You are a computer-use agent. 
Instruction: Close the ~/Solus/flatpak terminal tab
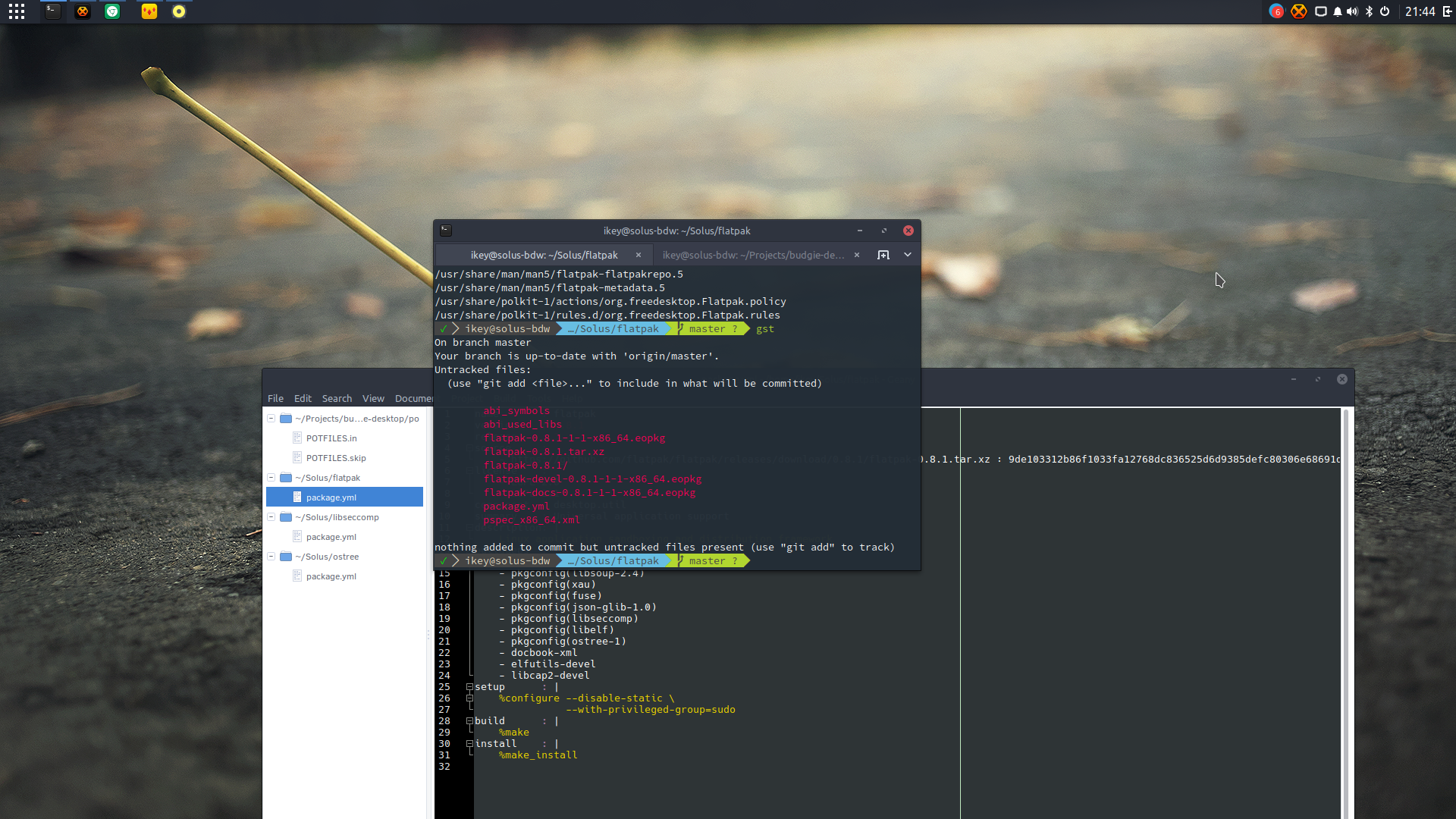[x=639, y=255]
